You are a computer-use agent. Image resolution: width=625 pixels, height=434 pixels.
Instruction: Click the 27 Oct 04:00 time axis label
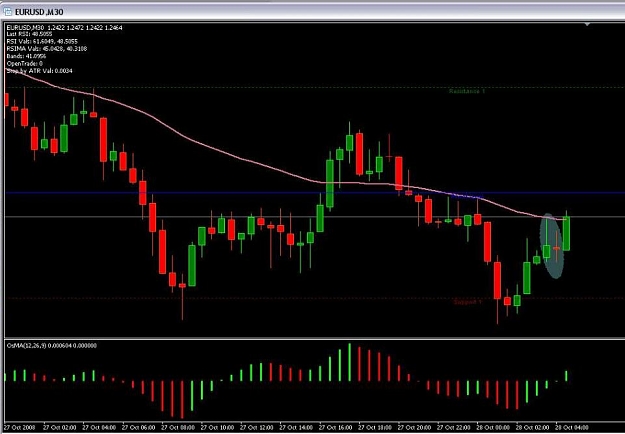[x=99, y=428]
